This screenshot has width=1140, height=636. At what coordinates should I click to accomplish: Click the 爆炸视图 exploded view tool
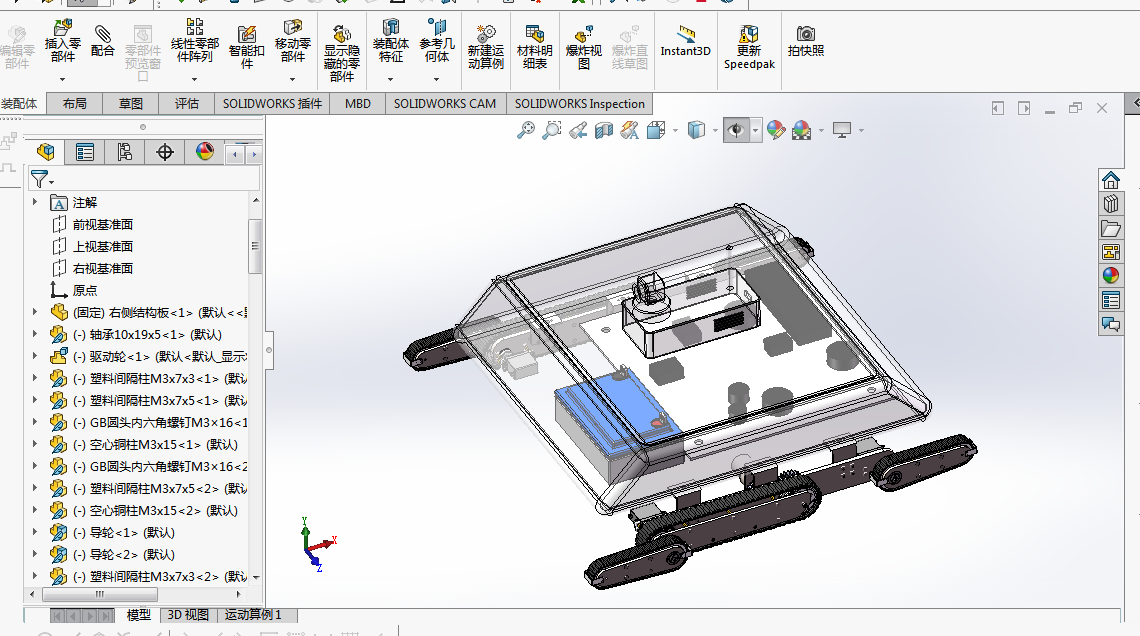click(x=584, y=47)
